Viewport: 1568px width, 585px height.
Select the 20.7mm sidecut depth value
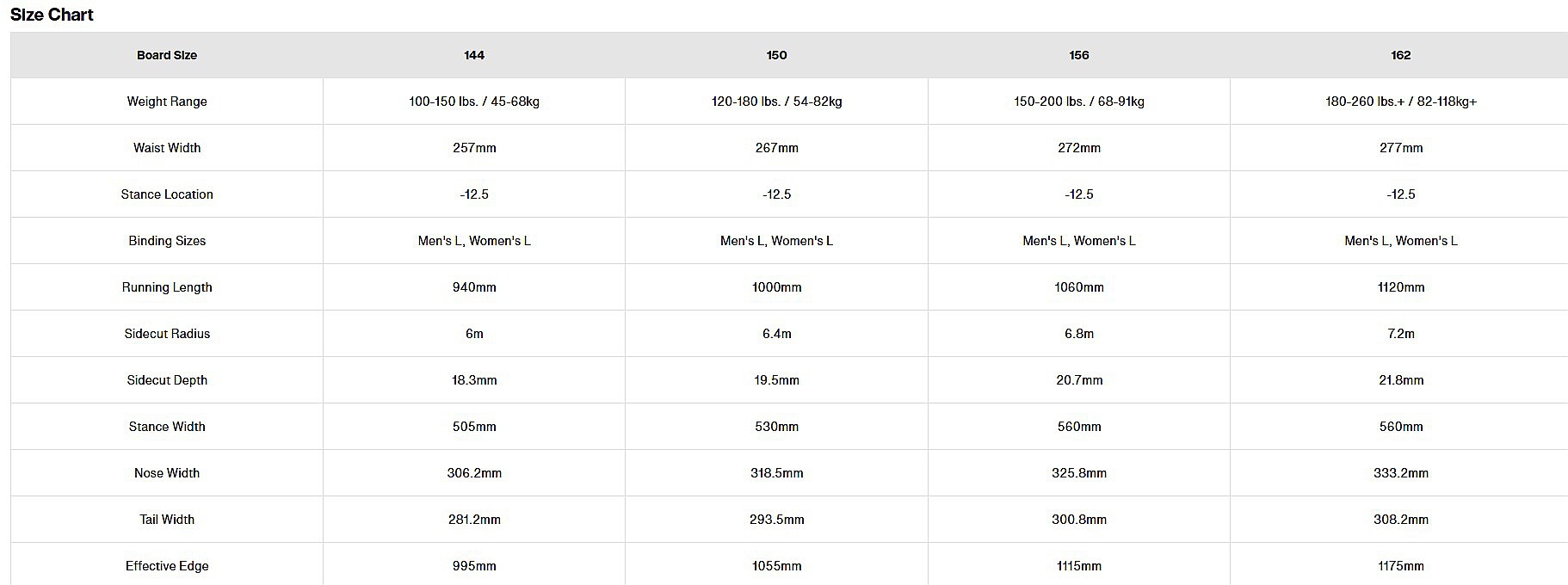click(x=1078, y=380)
